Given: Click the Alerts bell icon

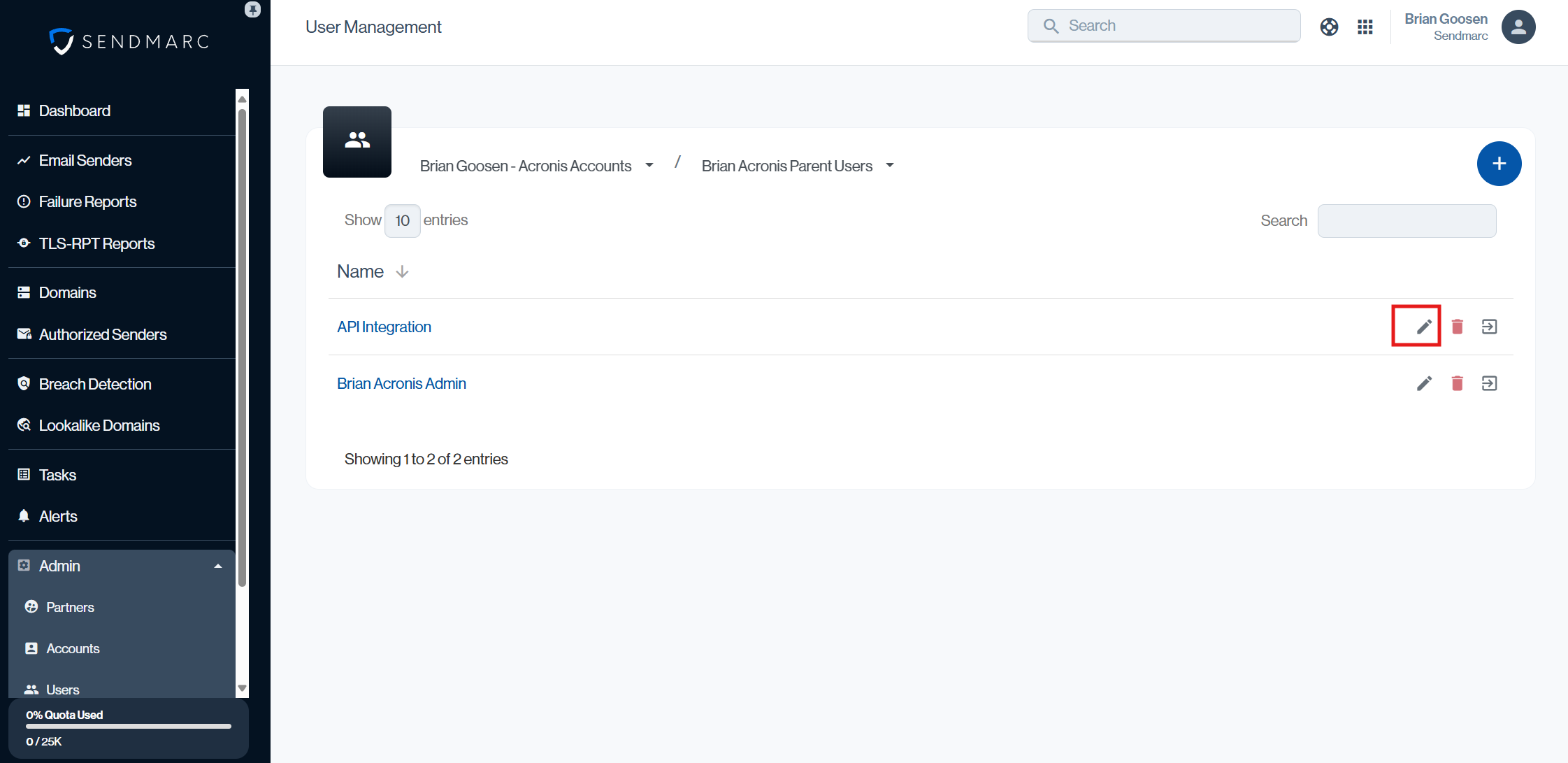Looking at the screenshot, I should click(x=24, y=515).
